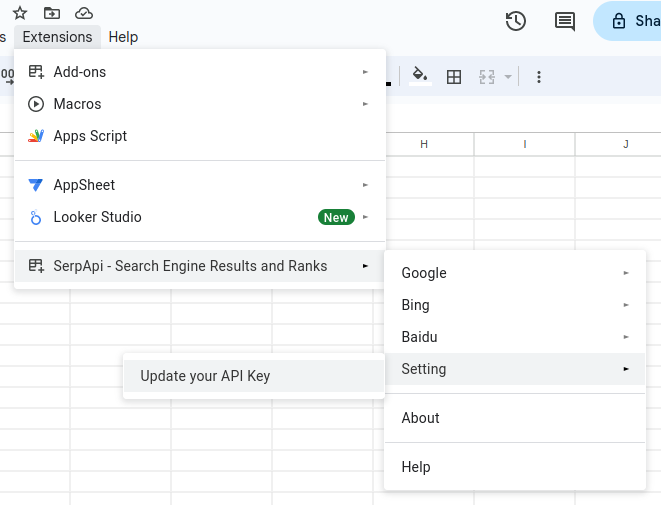Click the AppSheet submenu arrow
The width and height of the screenshot is (661, 505).
click(x=365, y=185)
